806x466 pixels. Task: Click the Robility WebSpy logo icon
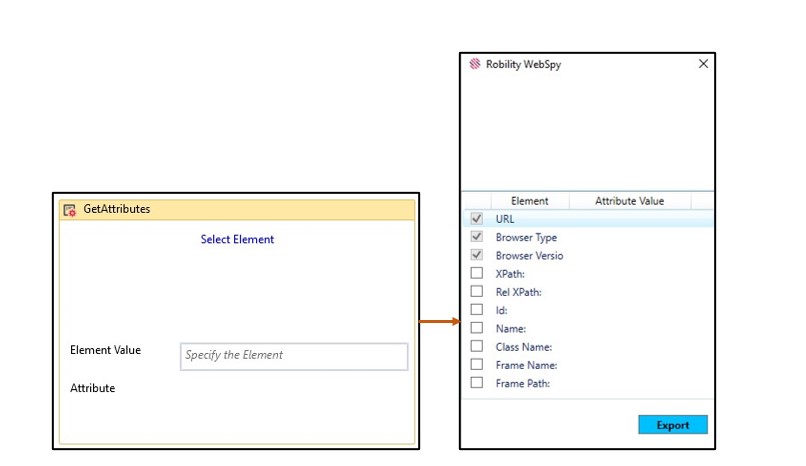tap(475, 64)
